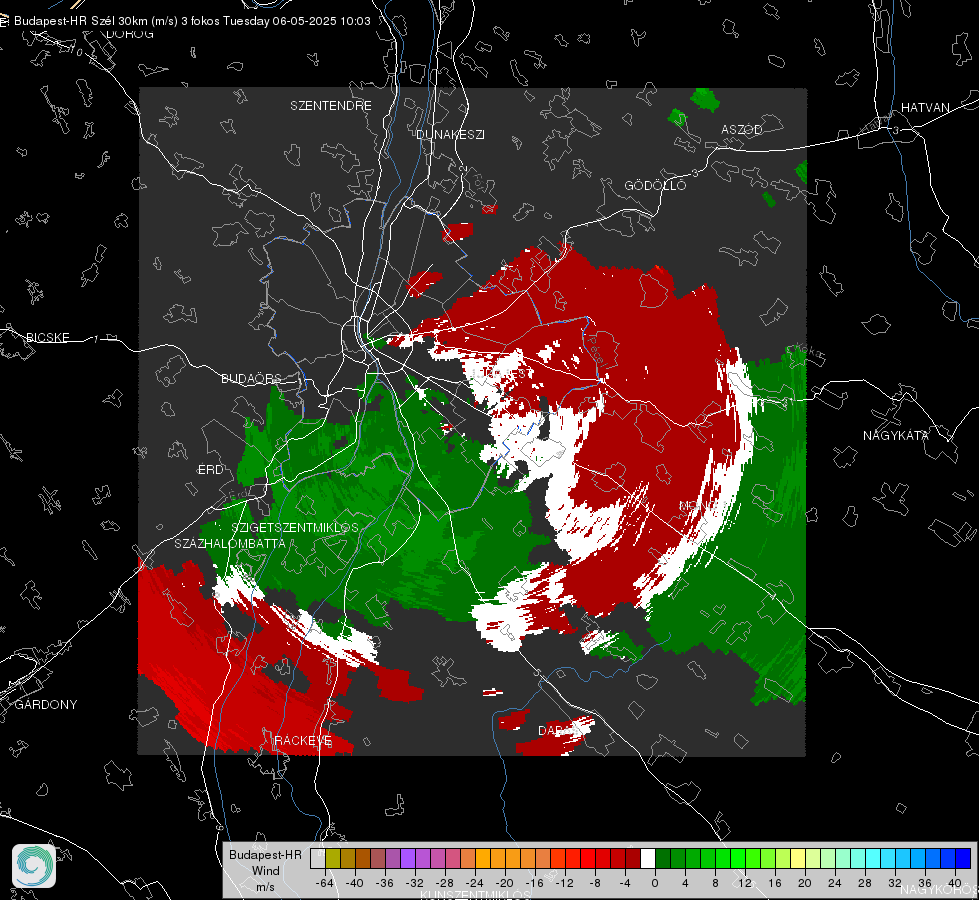Click the BICSKE town label
Image resolution: width=979 pixels, height=900 pixels.
(48, 338)
